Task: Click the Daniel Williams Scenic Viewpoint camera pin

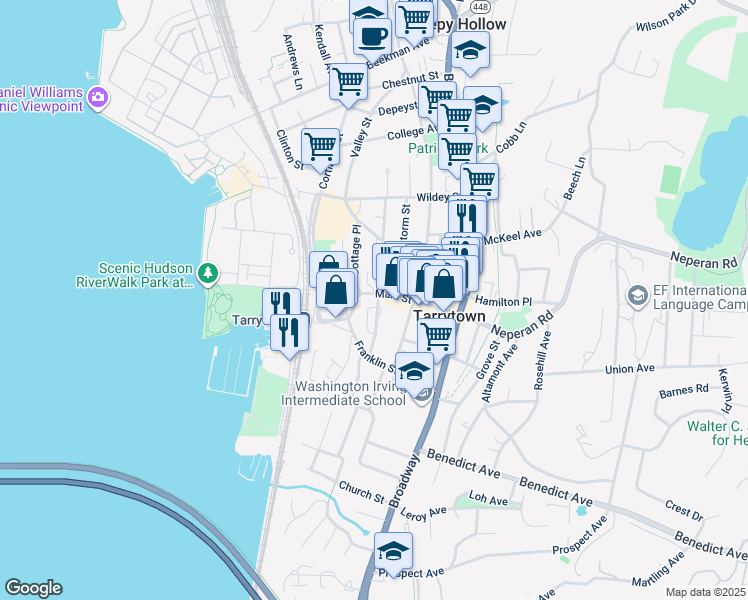Action: 98,98
